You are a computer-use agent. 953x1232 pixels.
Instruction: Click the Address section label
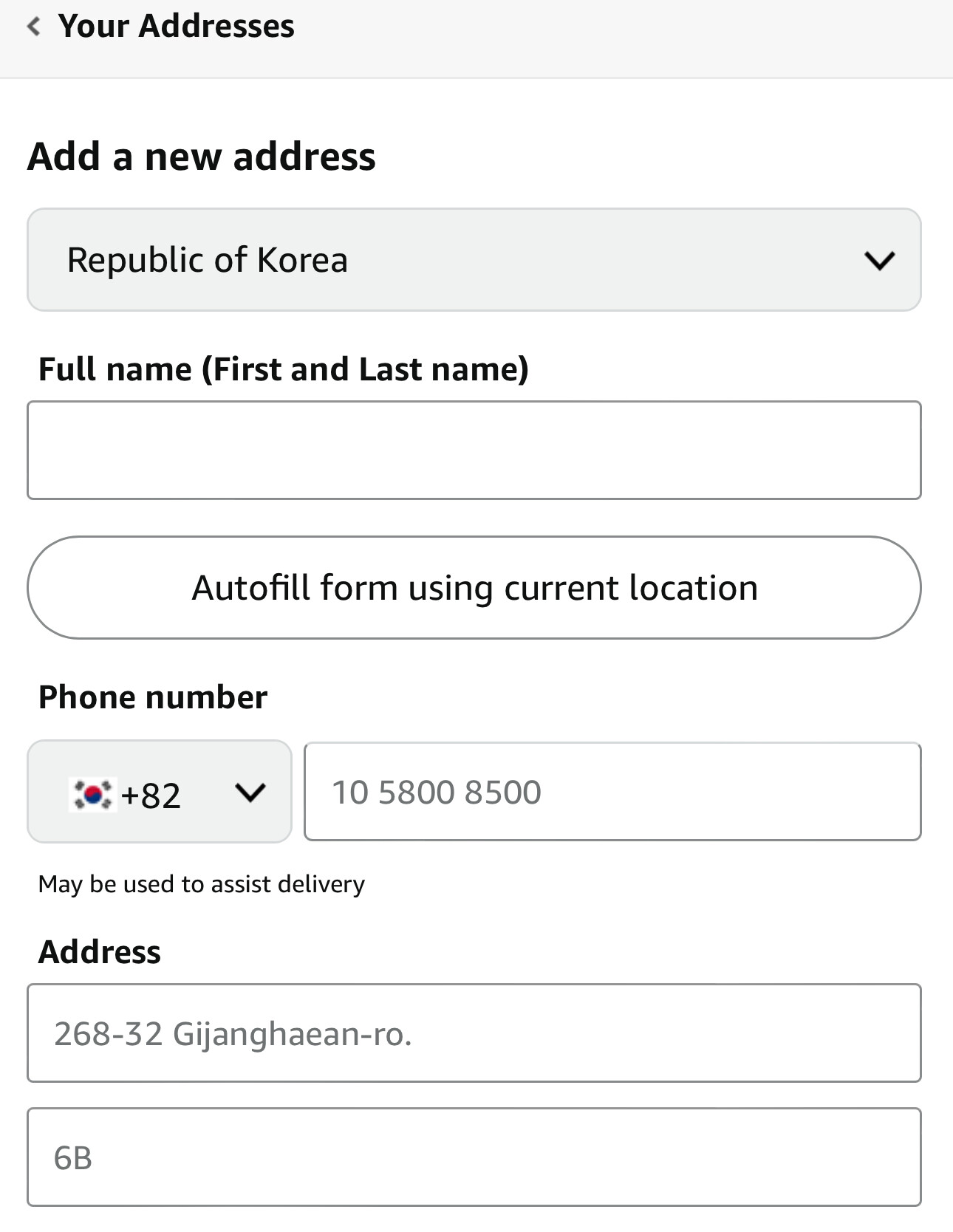100,952
